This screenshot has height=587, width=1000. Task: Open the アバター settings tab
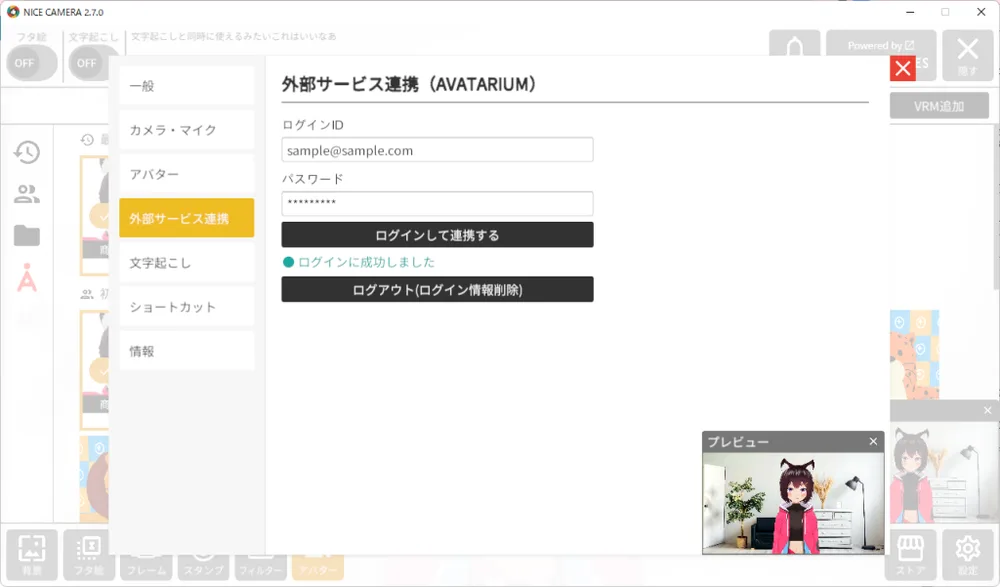coord(186,174)
